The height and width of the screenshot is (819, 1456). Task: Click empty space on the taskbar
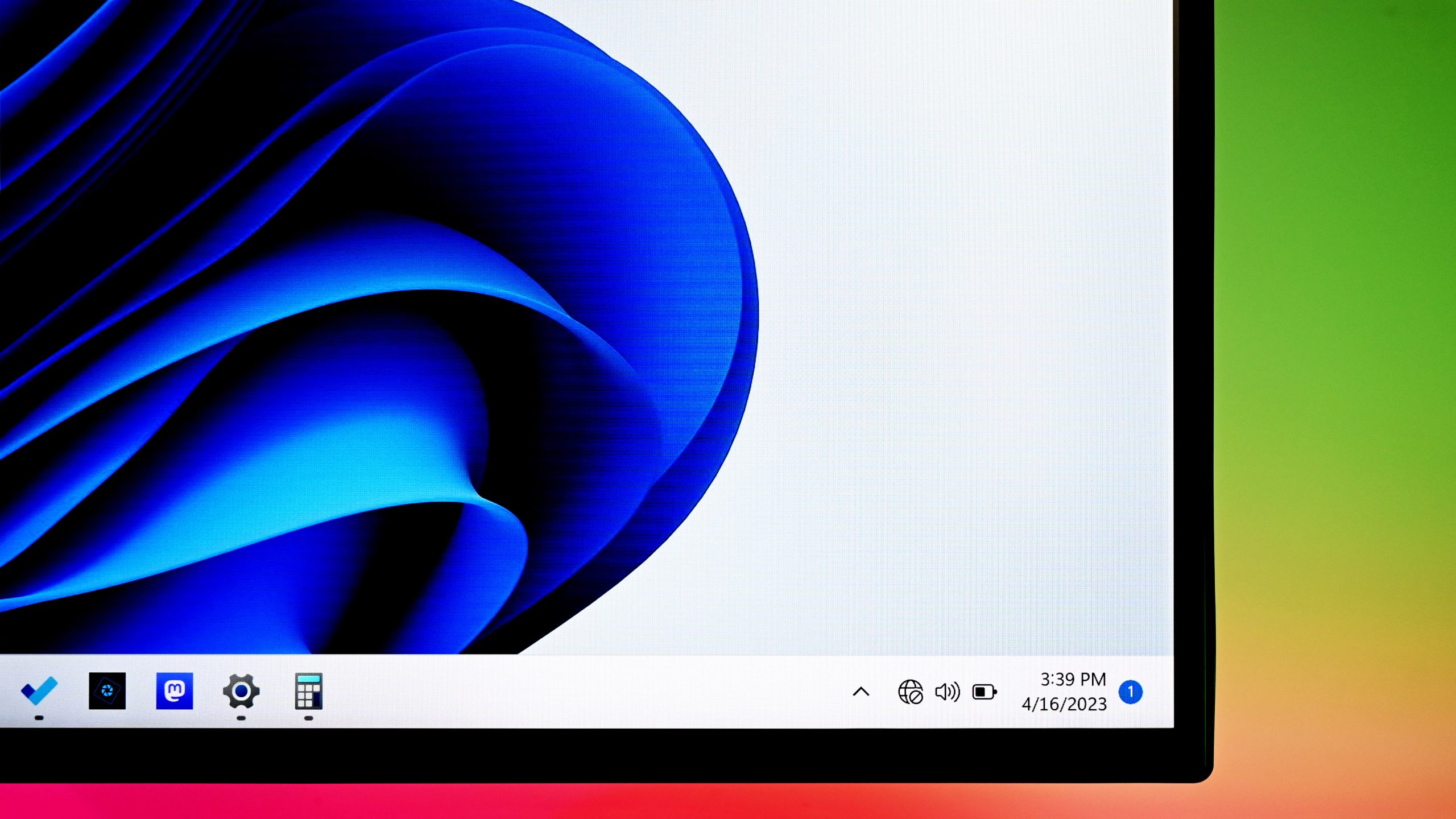click(x=569, y=693)
